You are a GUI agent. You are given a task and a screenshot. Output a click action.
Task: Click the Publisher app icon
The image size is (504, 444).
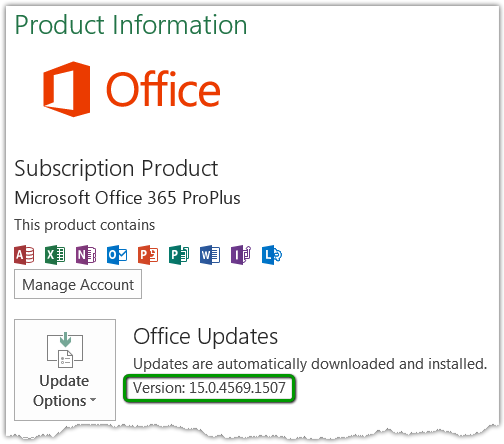tap(179, 255)
